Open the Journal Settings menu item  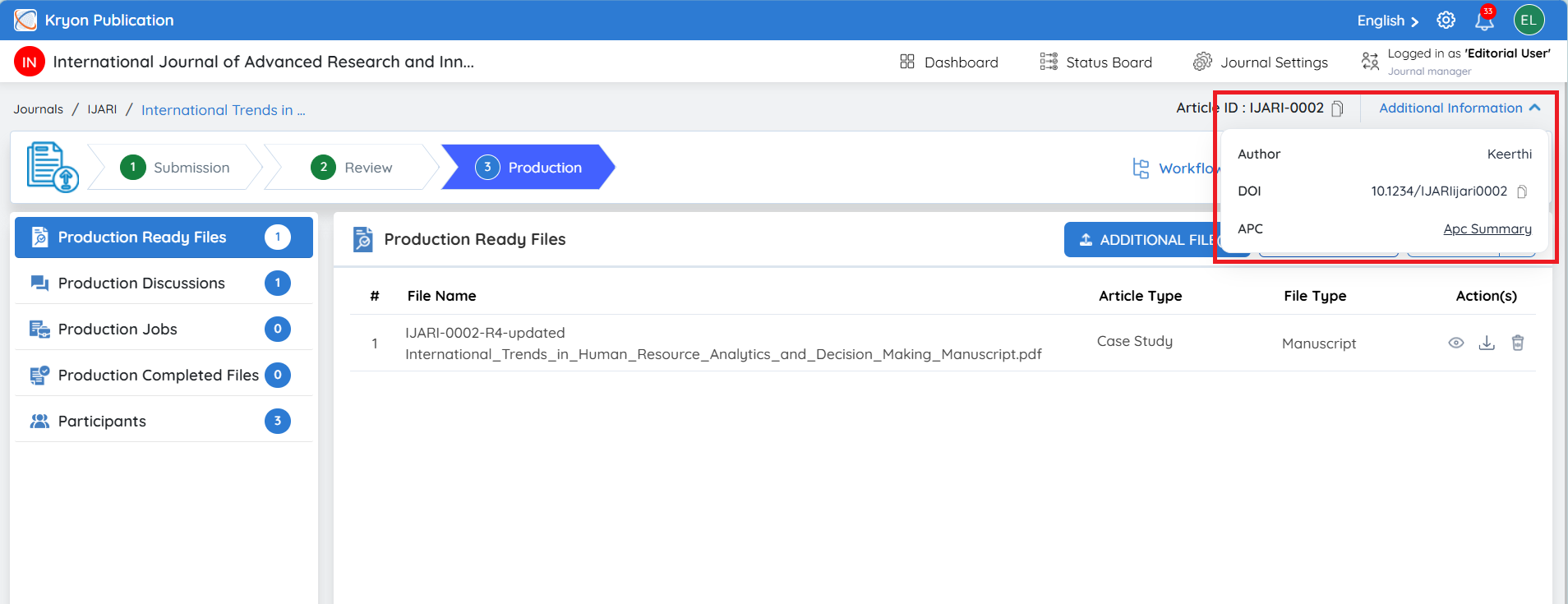click(x=1261, y=62)
